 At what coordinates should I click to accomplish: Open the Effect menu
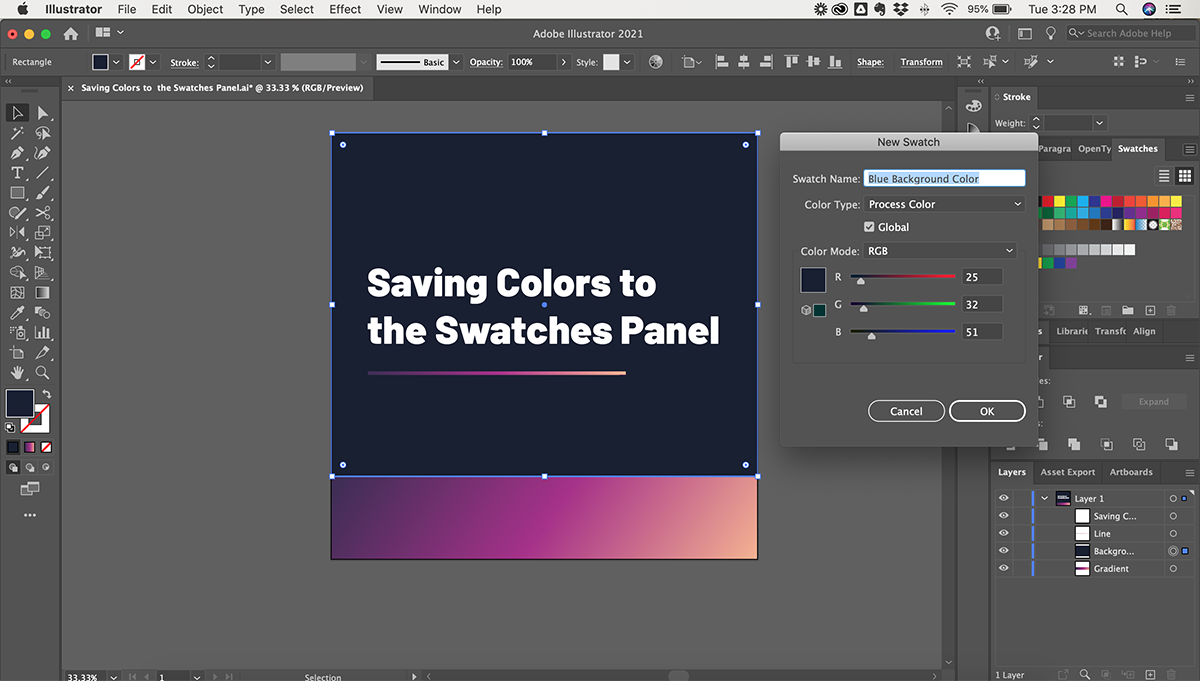pyautogui.click(x=345, y=9)
